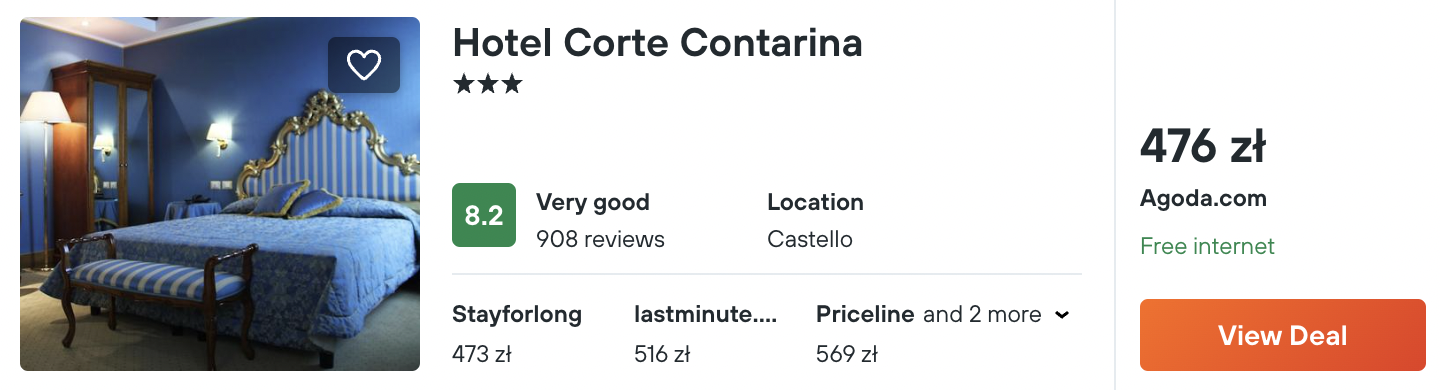Choose the lastminute 516 zł offer
Viewport: 1440px width, 390px height.
(x=706, y=334)
